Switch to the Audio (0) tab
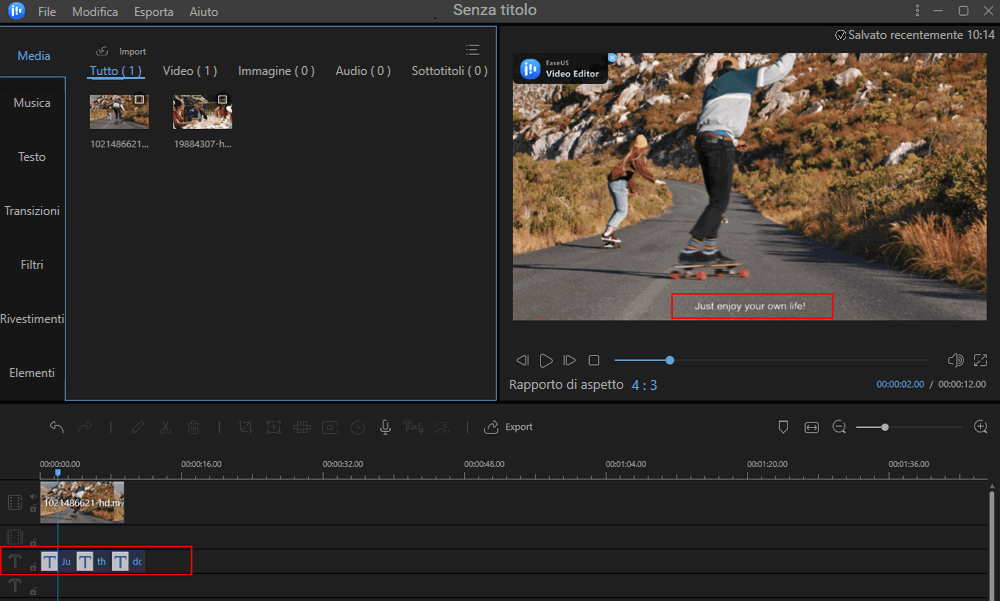 coord(362,71)
